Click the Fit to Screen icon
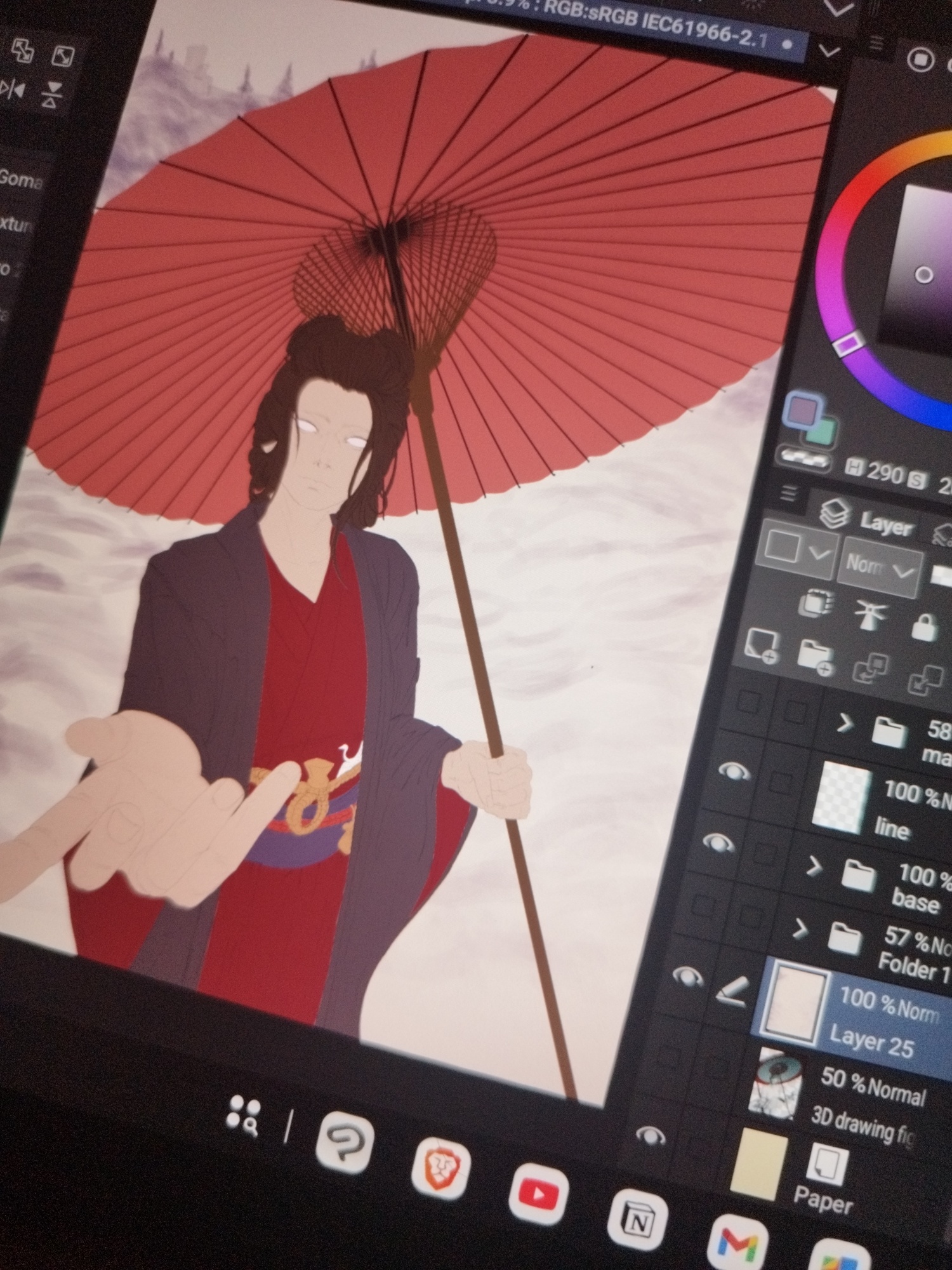952x1270 pixels. pyautogui.click(x=63, y=56)
